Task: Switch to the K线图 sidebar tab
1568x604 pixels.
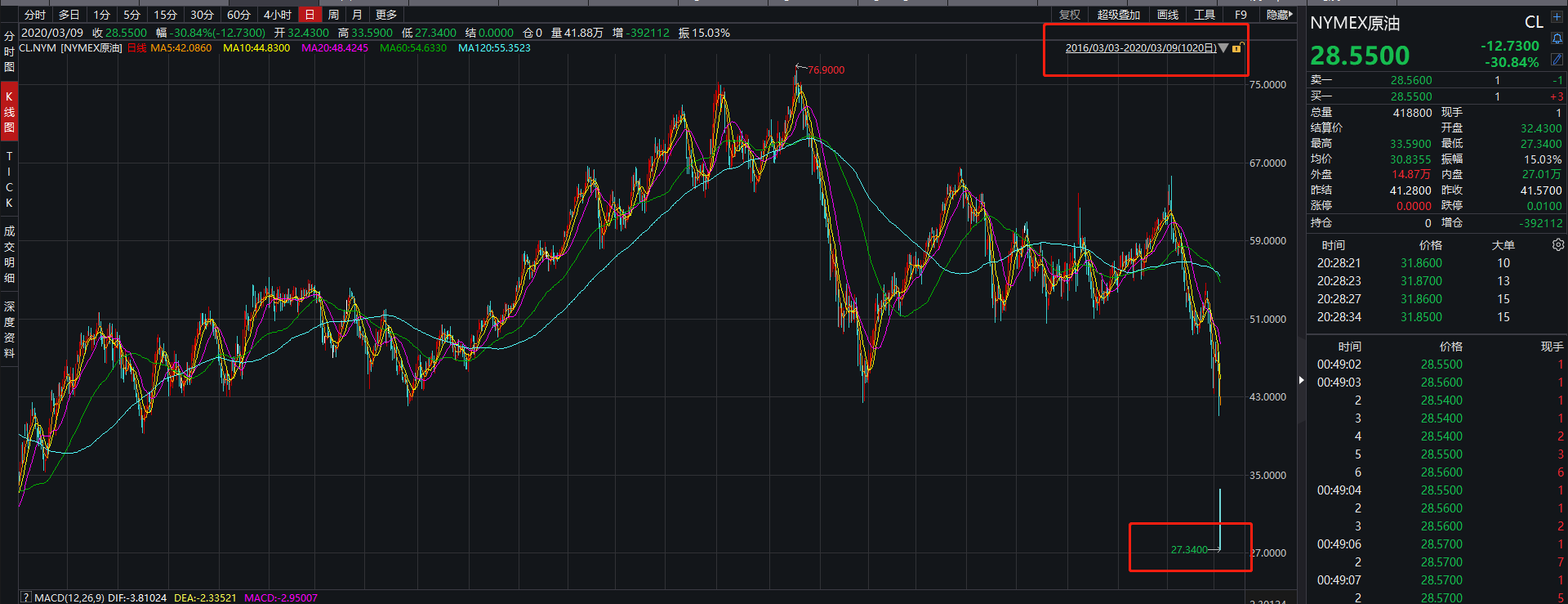Action: pyautogui.click(x=9, y=112)
